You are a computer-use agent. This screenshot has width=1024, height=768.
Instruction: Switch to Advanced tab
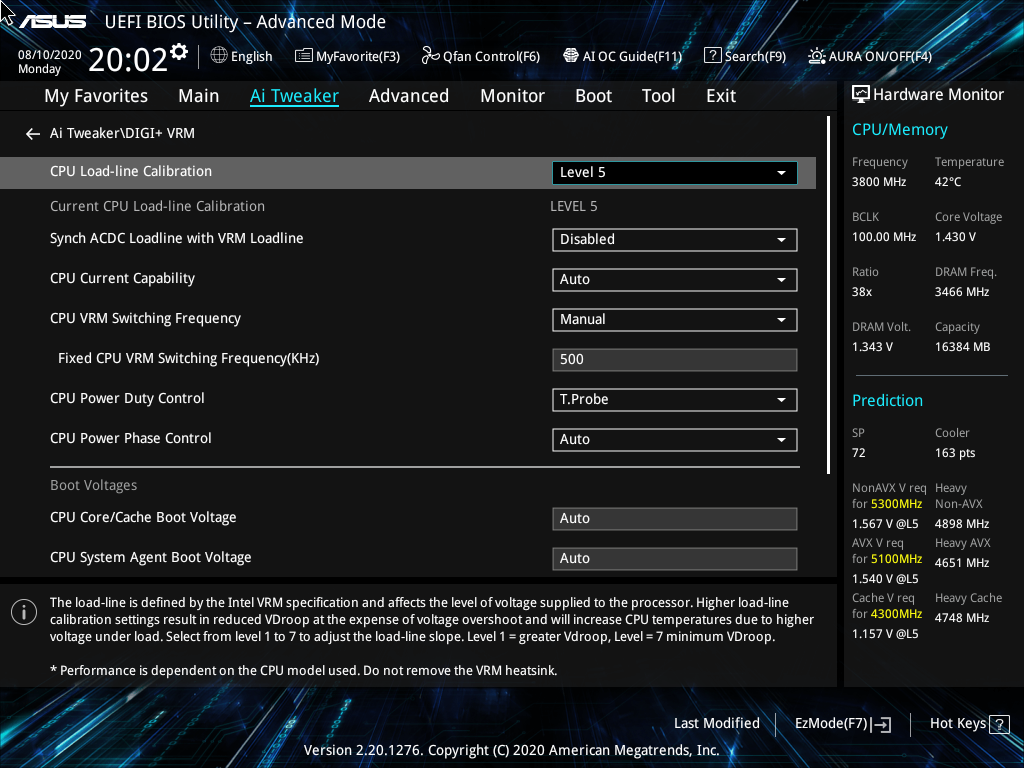coord(409,96)
